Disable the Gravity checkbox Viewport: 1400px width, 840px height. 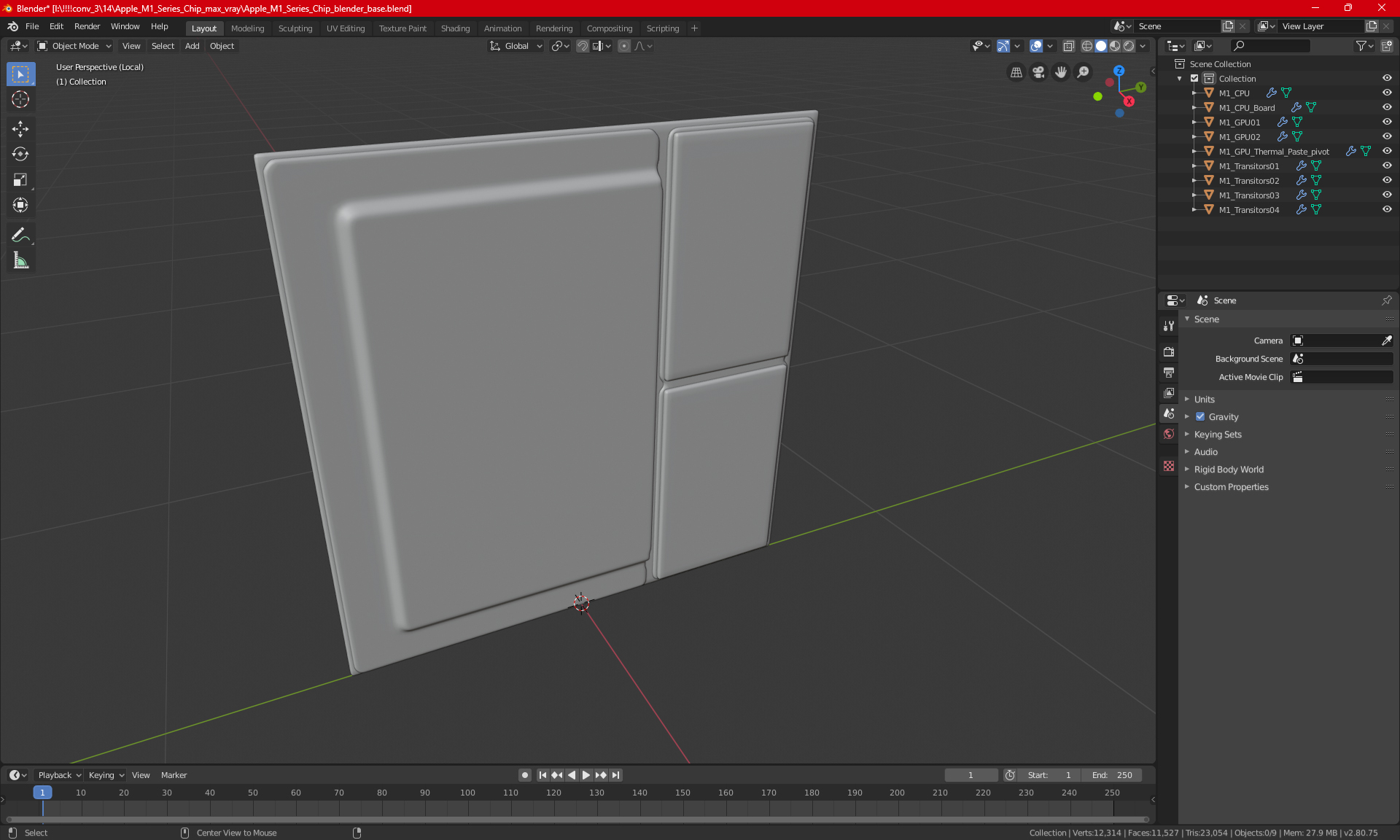tap(1200, 416)
